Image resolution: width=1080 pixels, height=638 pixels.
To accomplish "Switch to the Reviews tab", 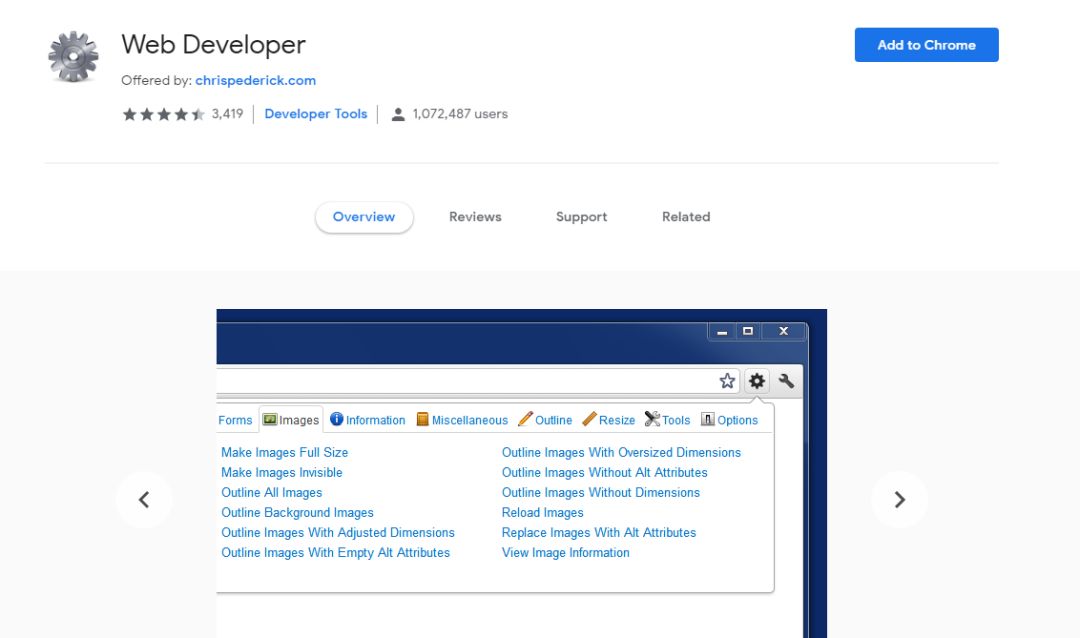I will pyautogui.click(x=475, y=217).
